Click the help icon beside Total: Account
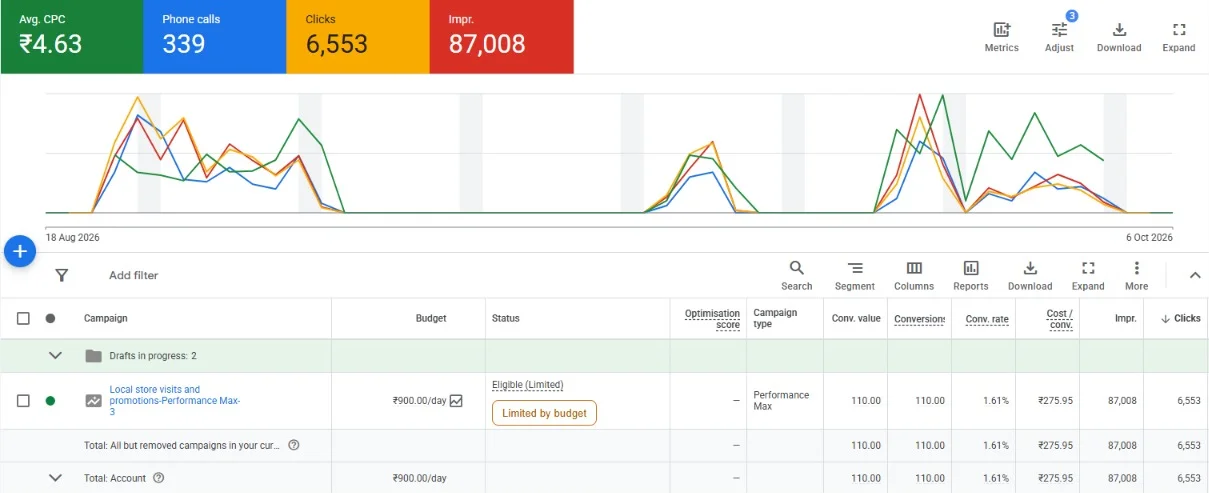Viewport: 1209px width, 493px height. coord(158,478)
